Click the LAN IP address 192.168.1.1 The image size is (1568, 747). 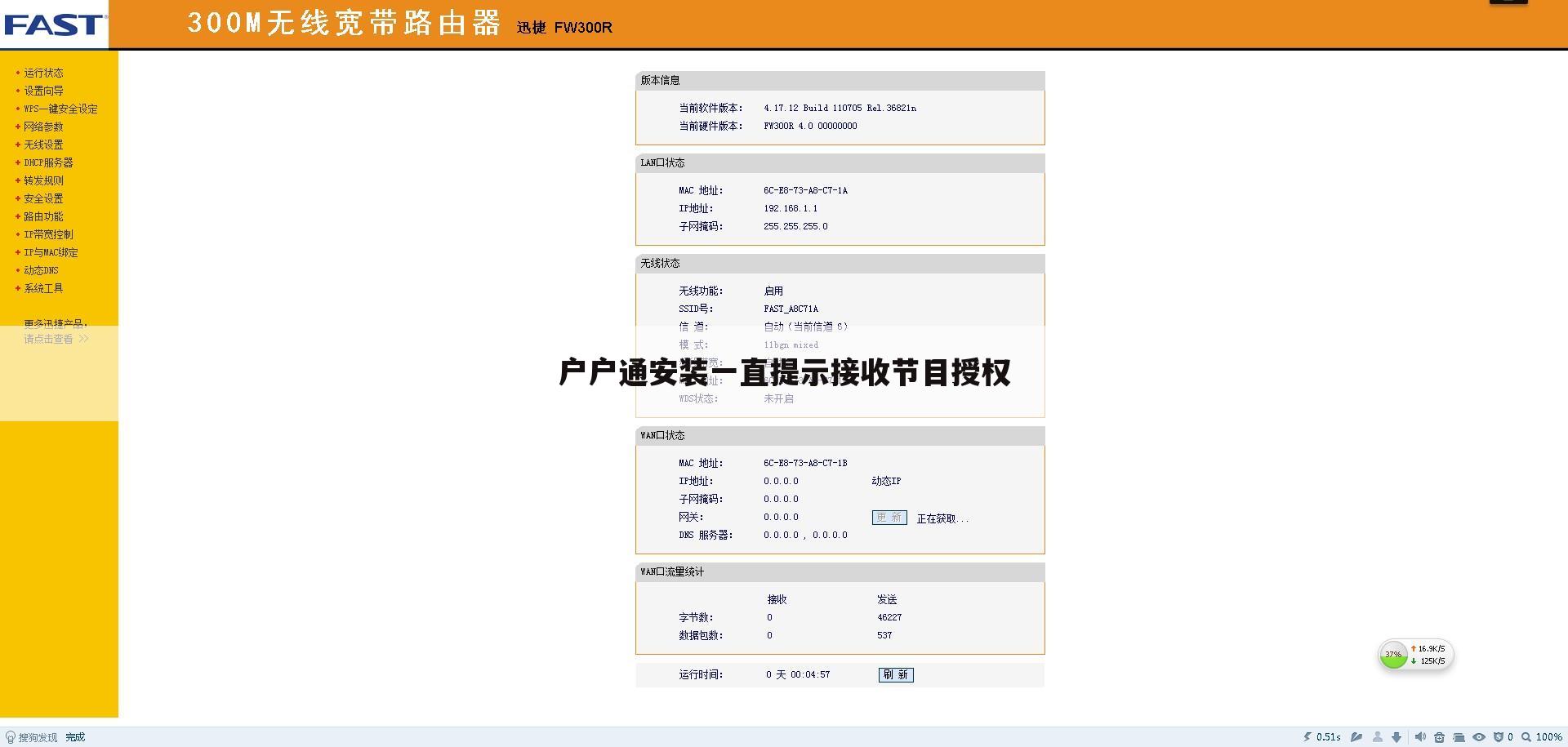(791, 208)
